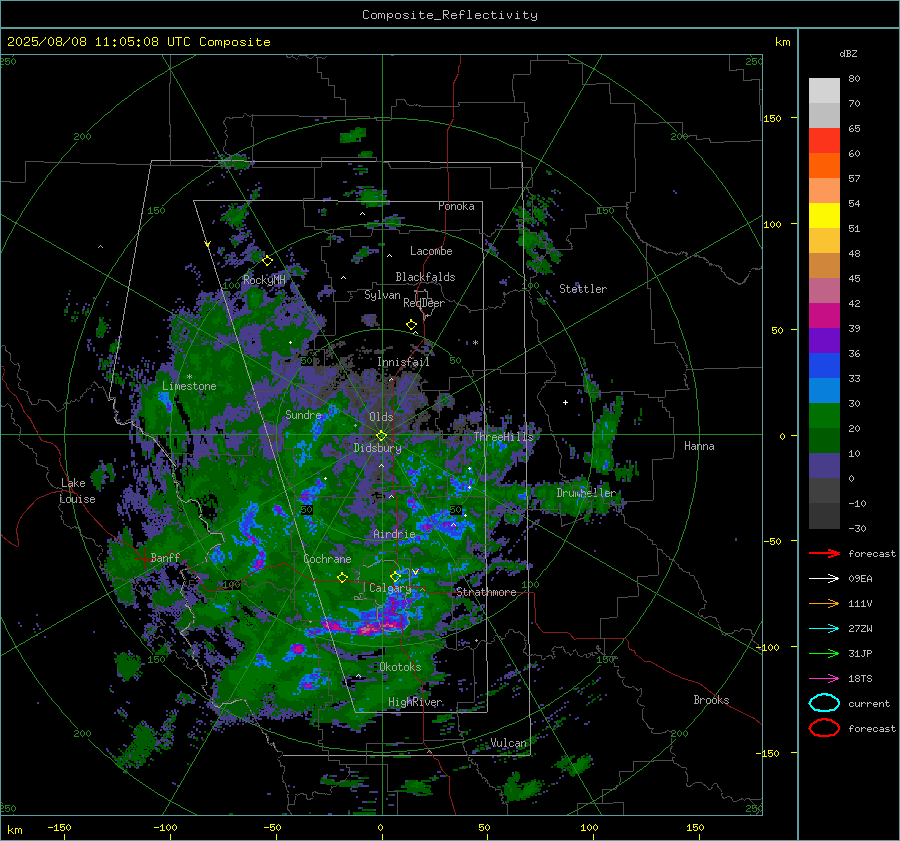Select the orange 60-57 dBZ color swatch

[x=824, y=166]
